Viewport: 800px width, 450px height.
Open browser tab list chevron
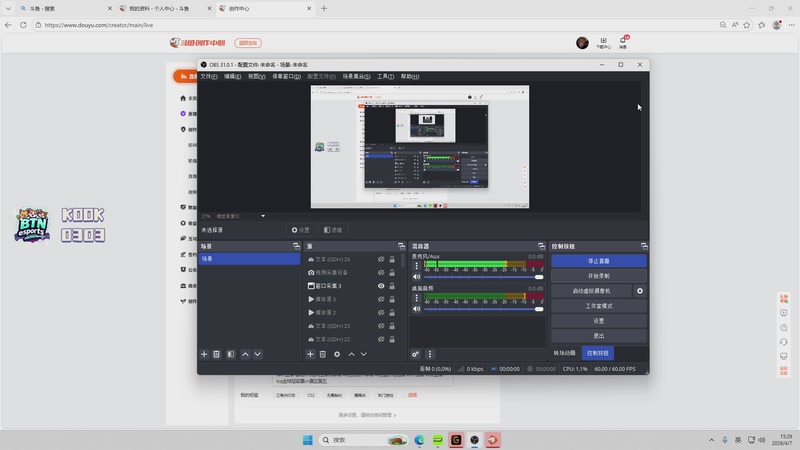pos(8,9)
